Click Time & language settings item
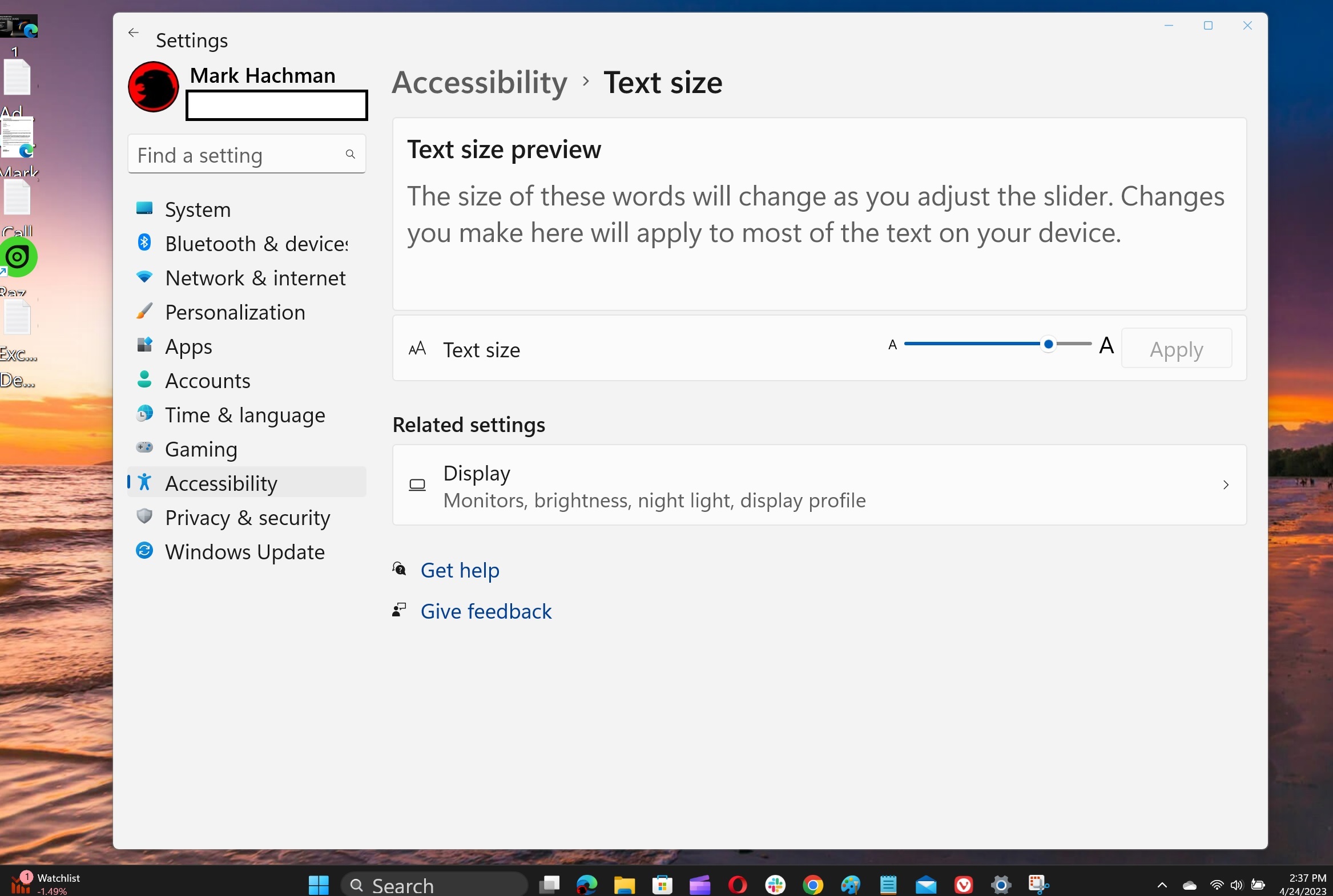 tap(245, 414)
